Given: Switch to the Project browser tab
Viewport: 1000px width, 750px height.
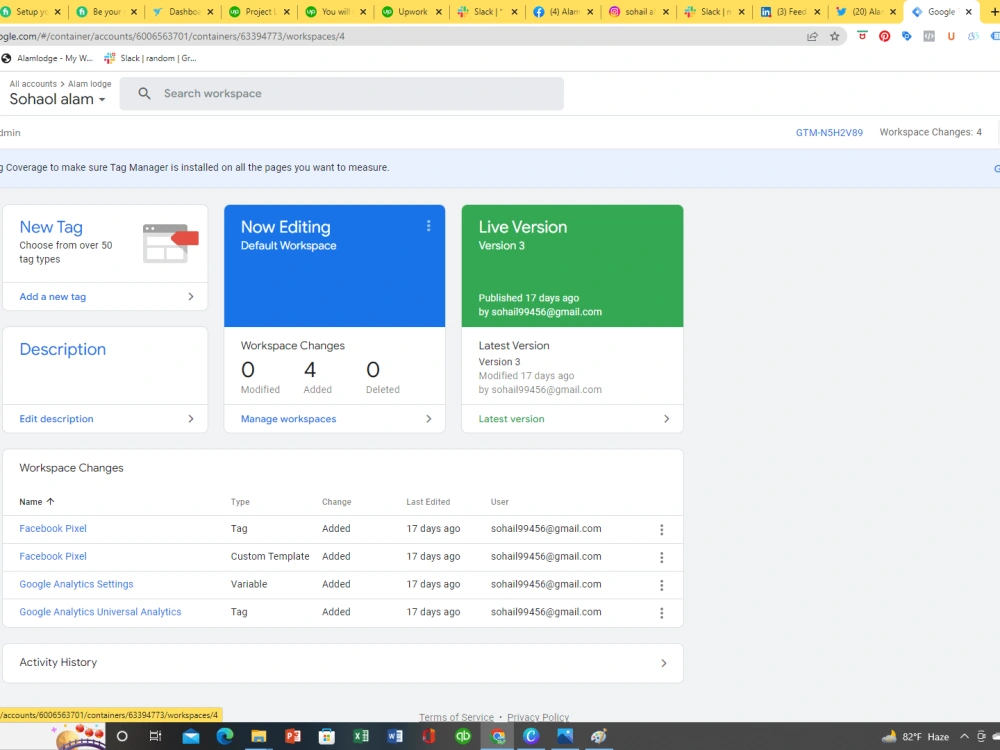Looking at the screenshot, I should tap(260, 11).
